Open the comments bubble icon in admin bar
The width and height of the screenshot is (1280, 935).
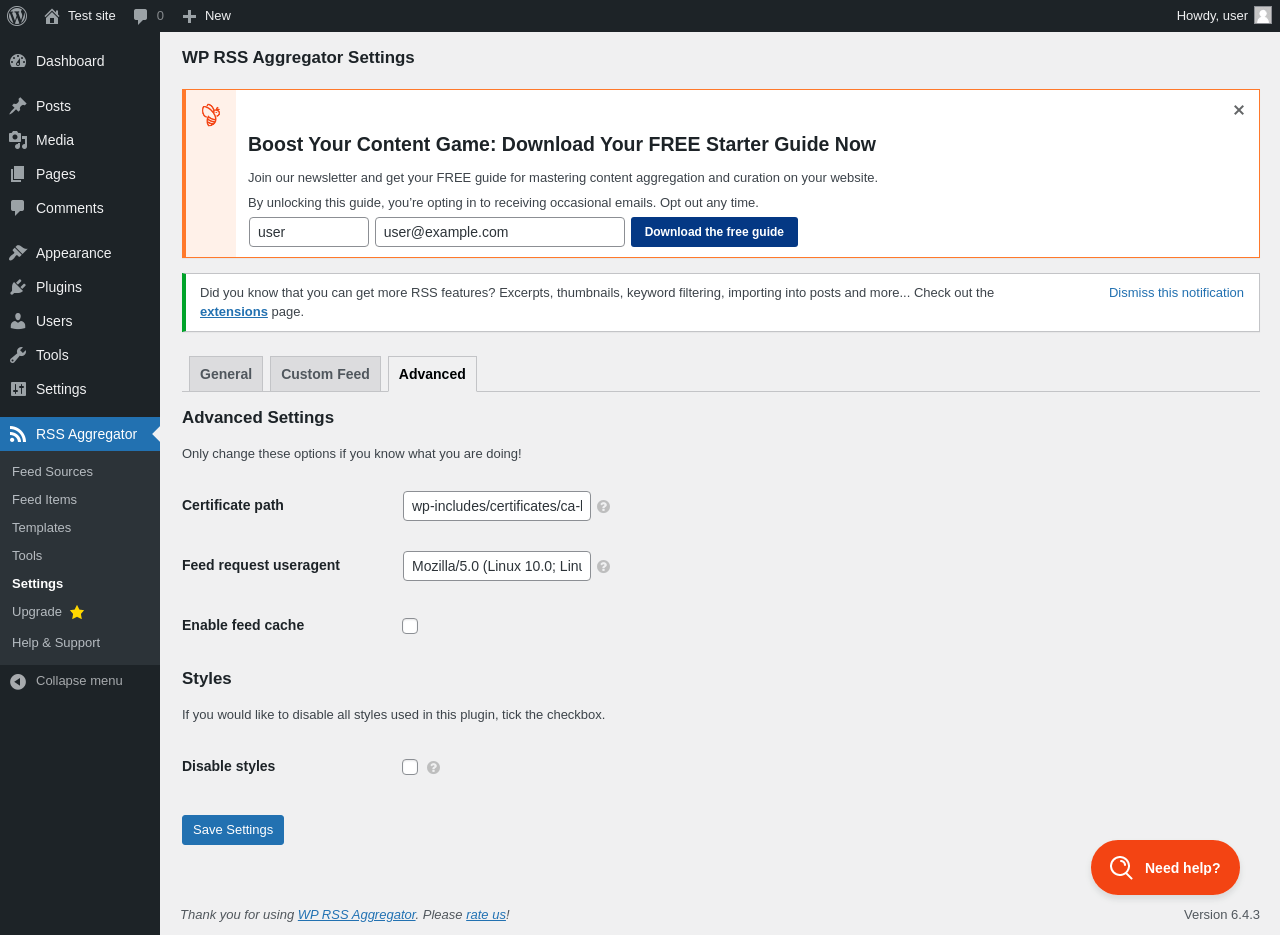pos(141,16)
